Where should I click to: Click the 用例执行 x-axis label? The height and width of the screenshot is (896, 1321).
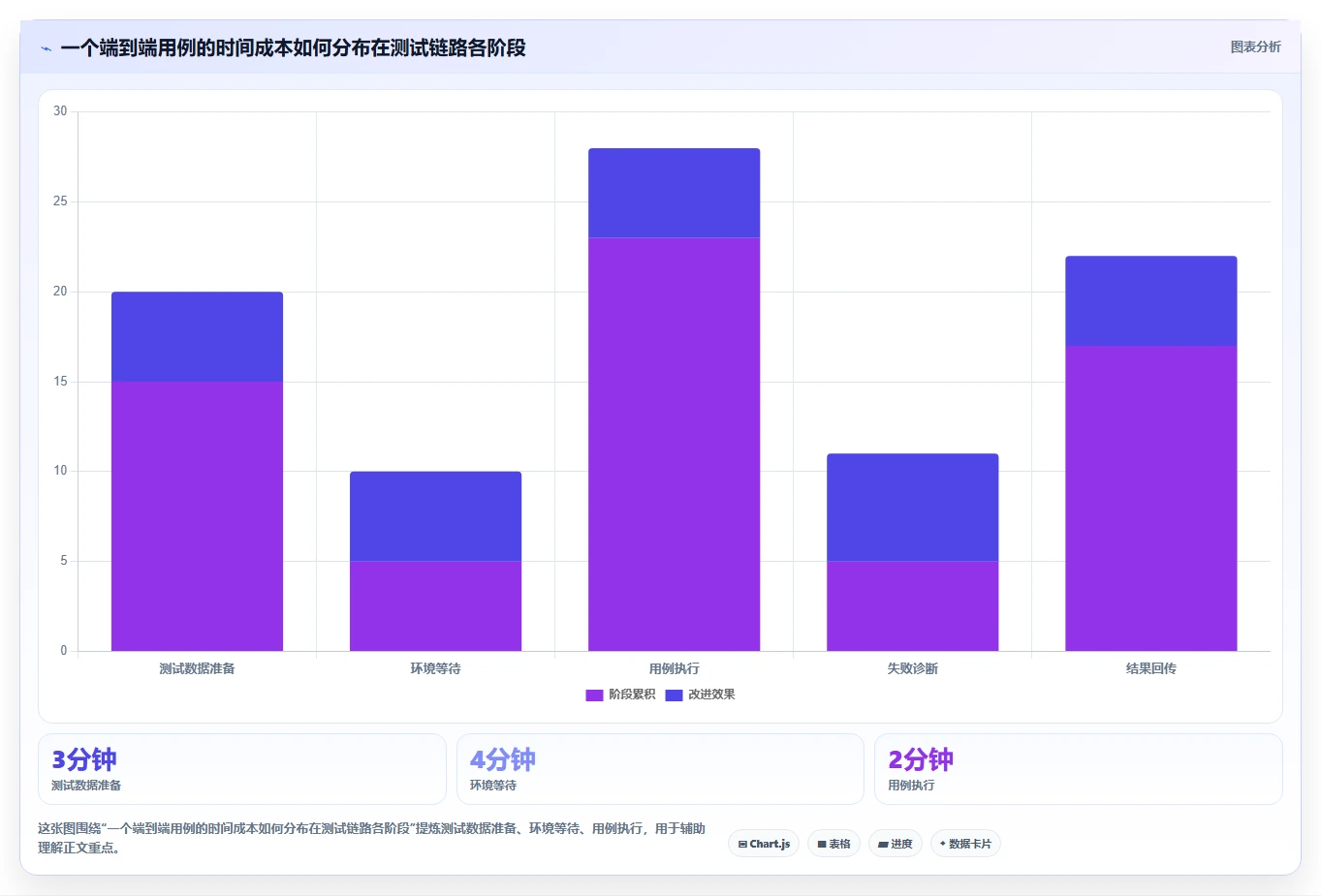(x=674, y=668)
